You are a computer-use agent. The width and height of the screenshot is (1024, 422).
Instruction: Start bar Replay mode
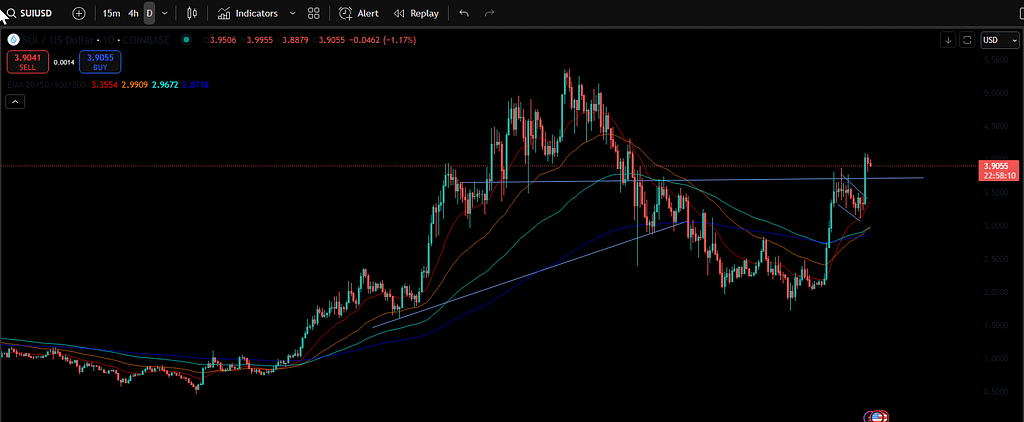click(416, 14)
